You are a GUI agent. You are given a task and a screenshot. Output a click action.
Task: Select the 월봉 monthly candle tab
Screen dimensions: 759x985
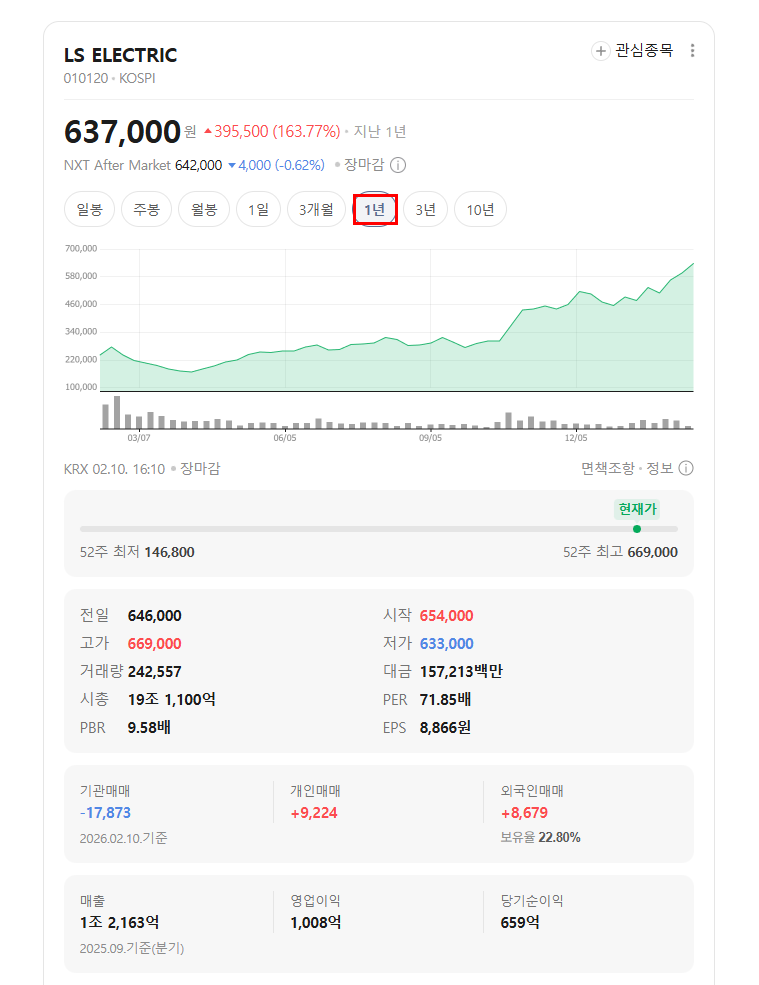pyautogui.click(x=204, y=209)
